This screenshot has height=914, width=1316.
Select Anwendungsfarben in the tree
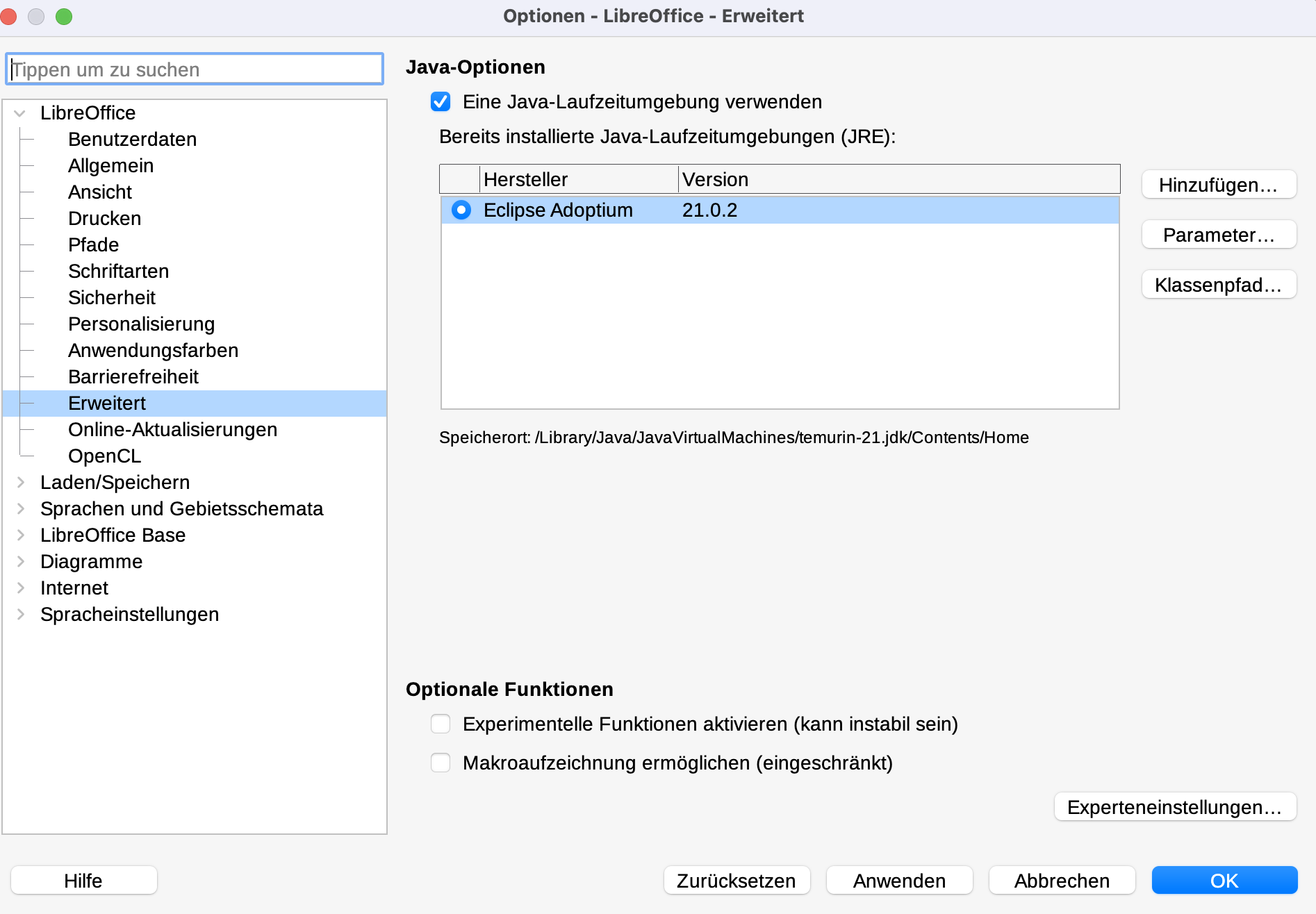point(153,351)
